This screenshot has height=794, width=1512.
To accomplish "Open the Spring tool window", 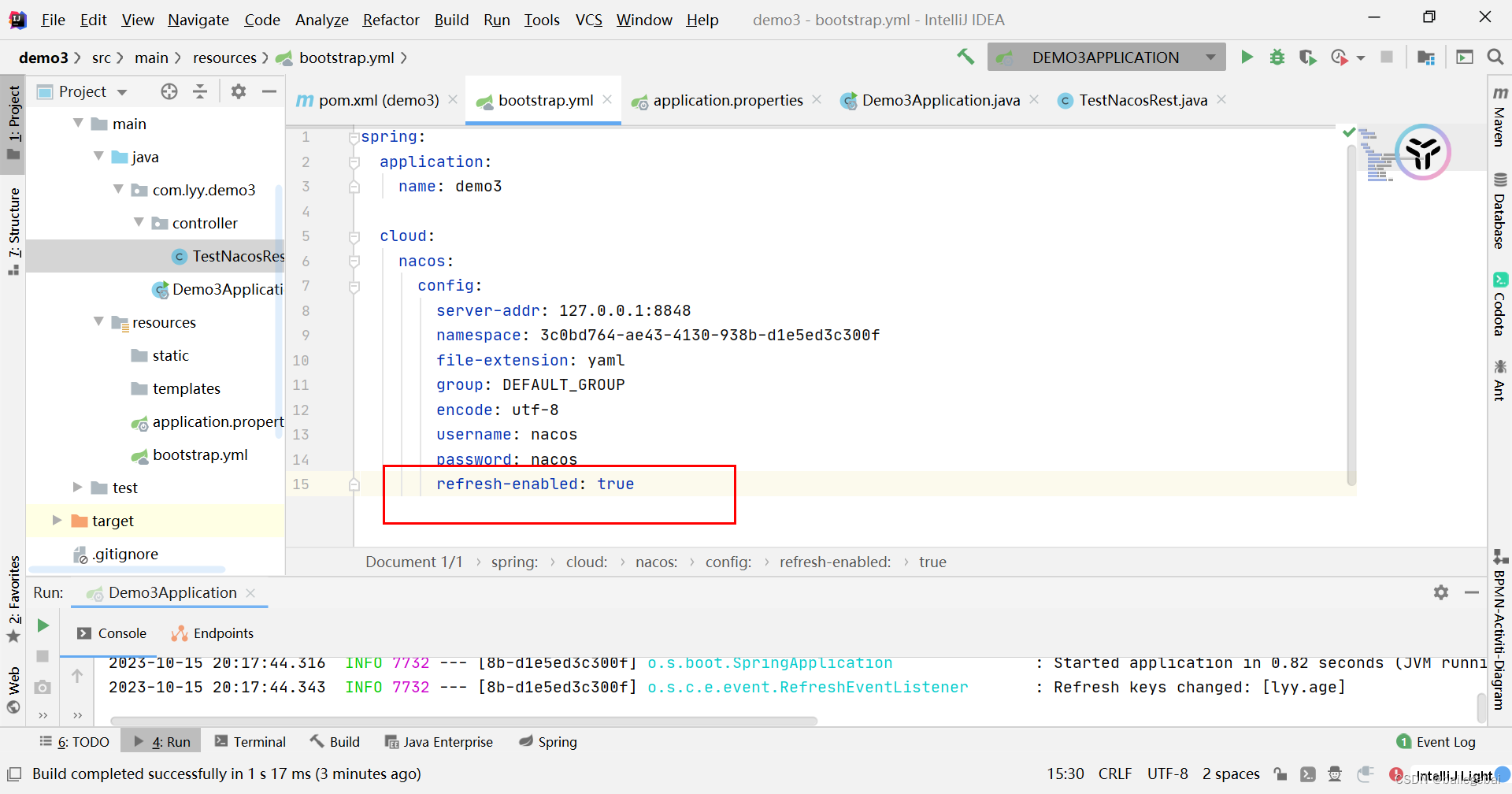I will (x=548, y=742).
